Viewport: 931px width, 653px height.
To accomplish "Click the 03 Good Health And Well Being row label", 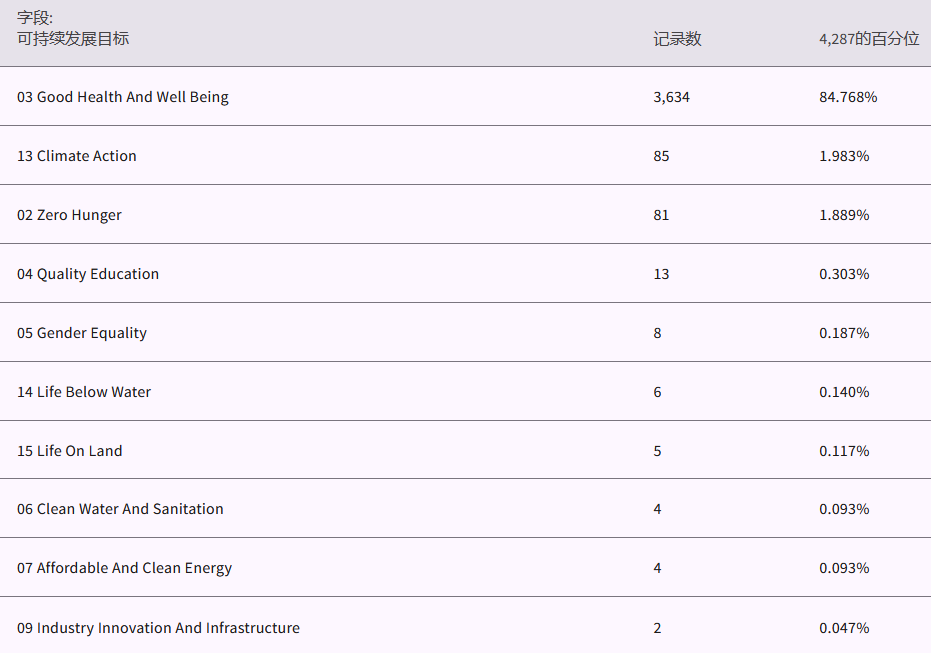I will (x=122, y=97).
